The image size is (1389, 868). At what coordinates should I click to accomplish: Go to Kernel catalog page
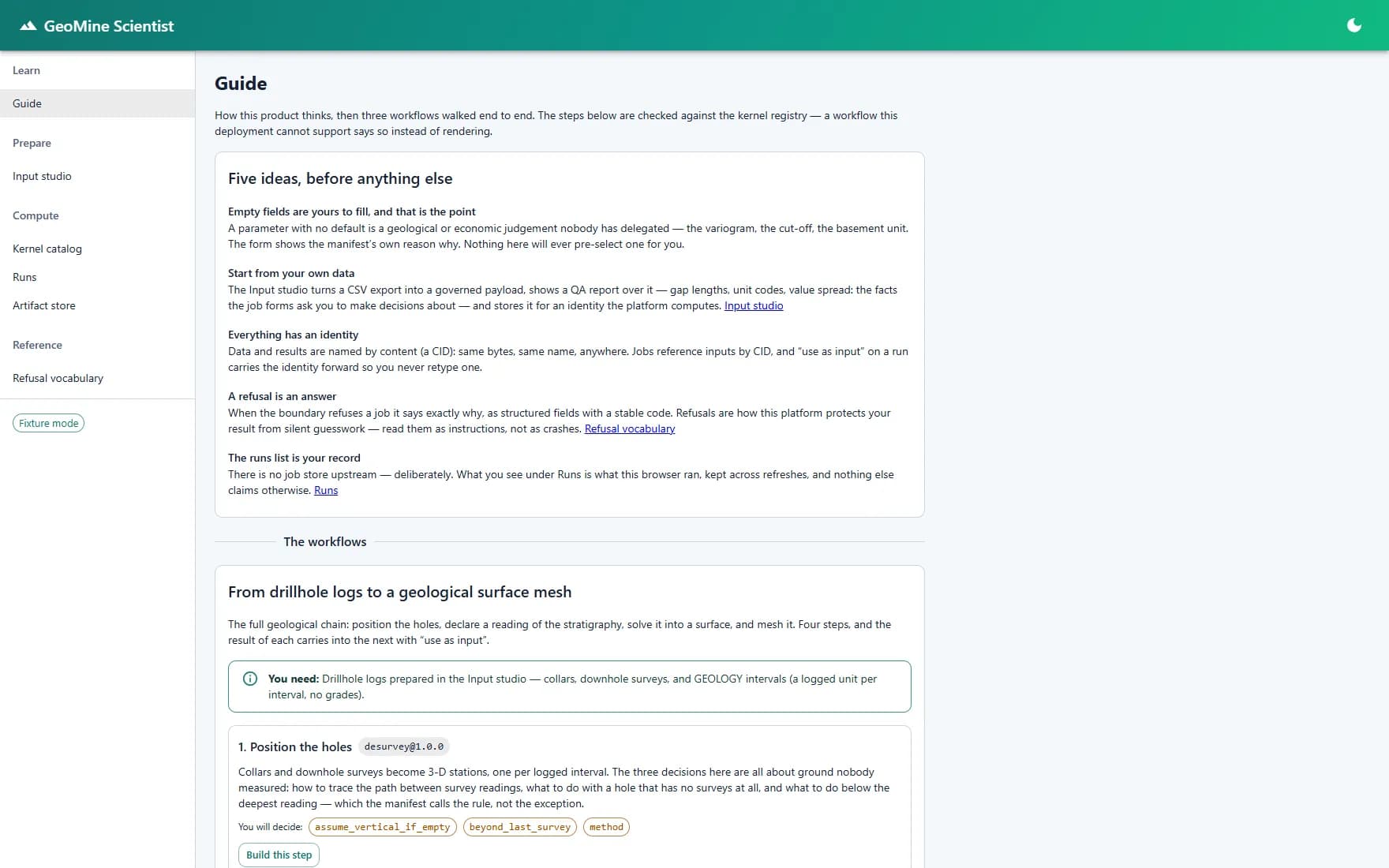(x=97, y=249)
